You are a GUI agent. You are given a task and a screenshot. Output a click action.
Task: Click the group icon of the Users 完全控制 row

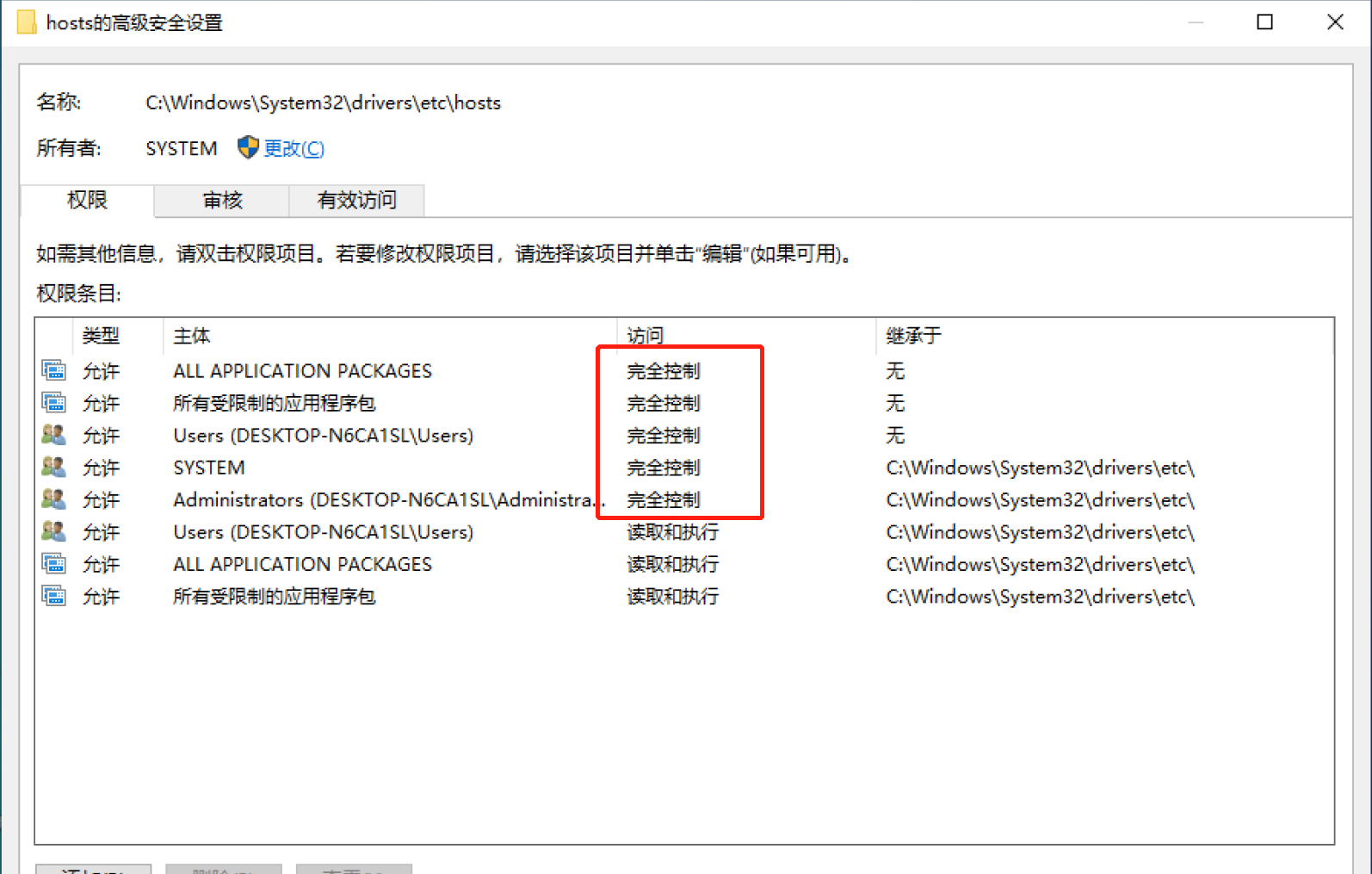[53, 435]
